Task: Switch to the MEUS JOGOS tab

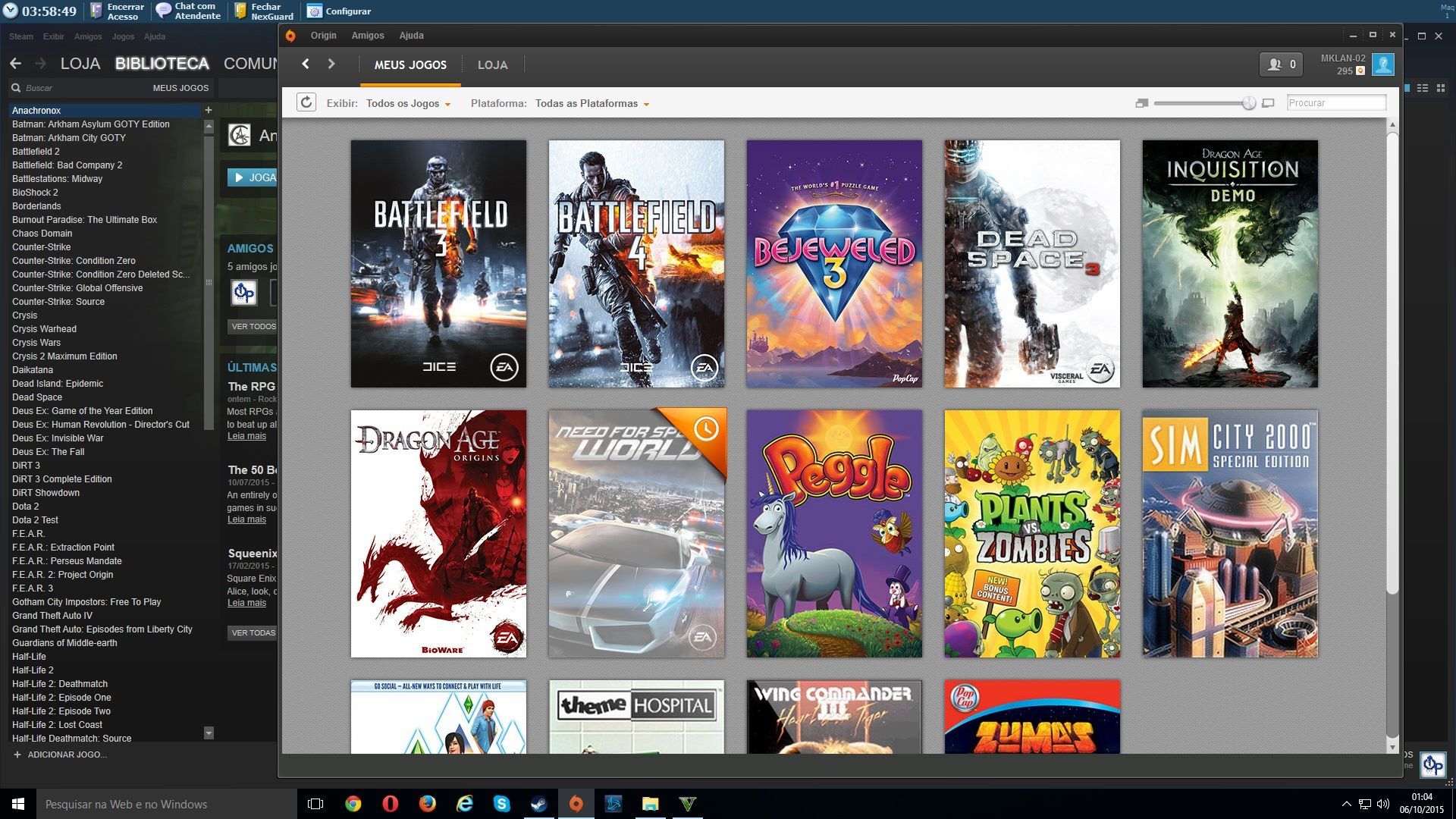Action: click(410, 64)
